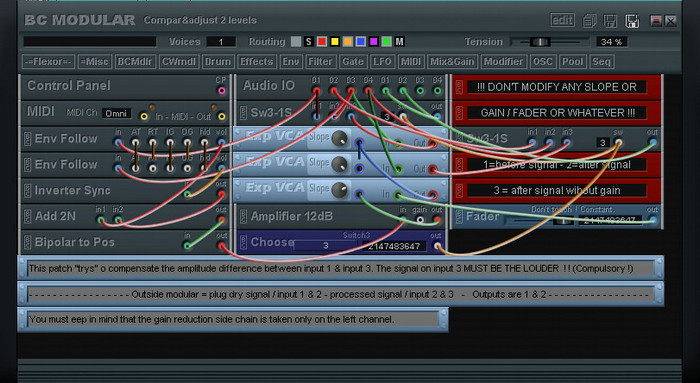Open the Drum module menu
The width and height of the screenshot is (700, 383).
(217, 62)
